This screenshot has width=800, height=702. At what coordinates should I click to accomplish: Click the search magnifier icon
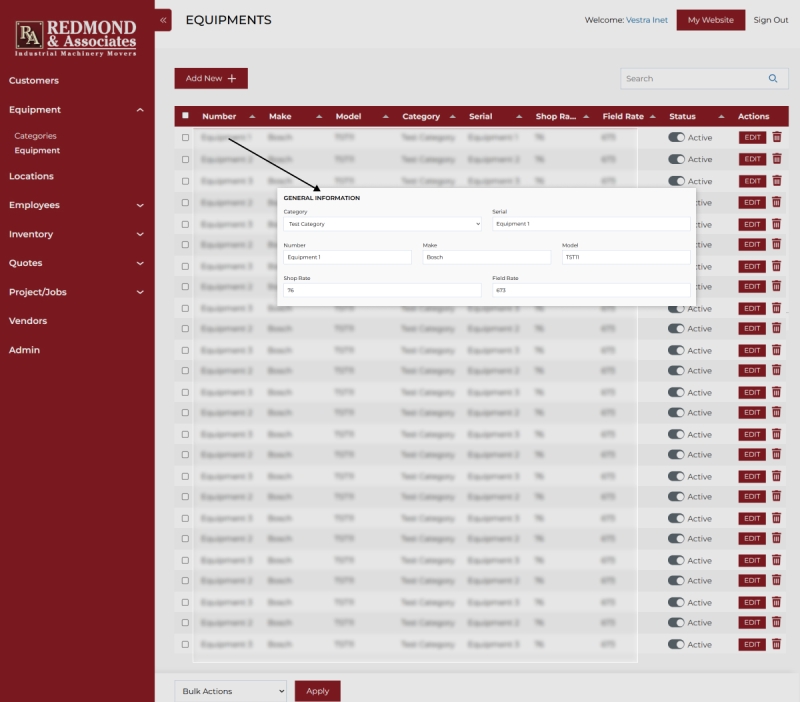pos(772,78)
